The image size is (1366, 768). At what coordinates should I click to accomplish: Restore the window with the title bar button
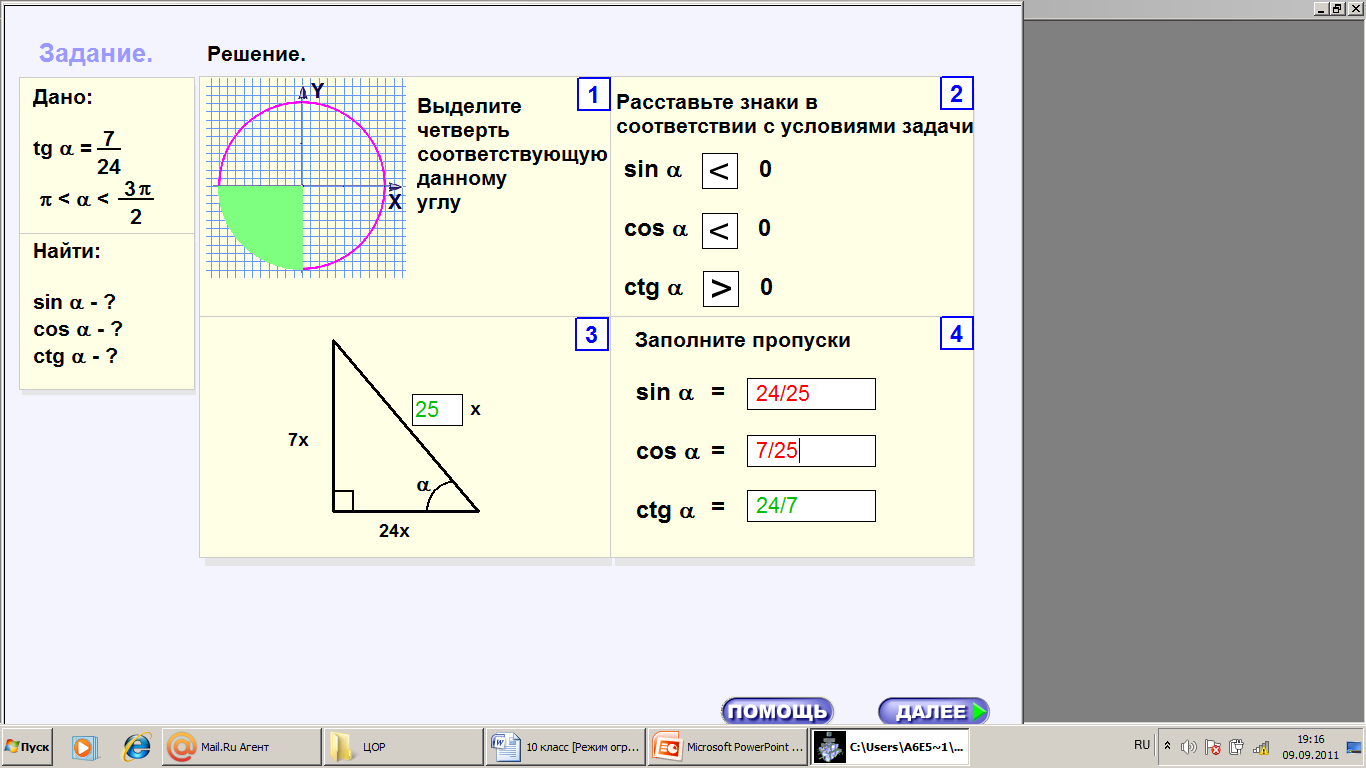1336,8
